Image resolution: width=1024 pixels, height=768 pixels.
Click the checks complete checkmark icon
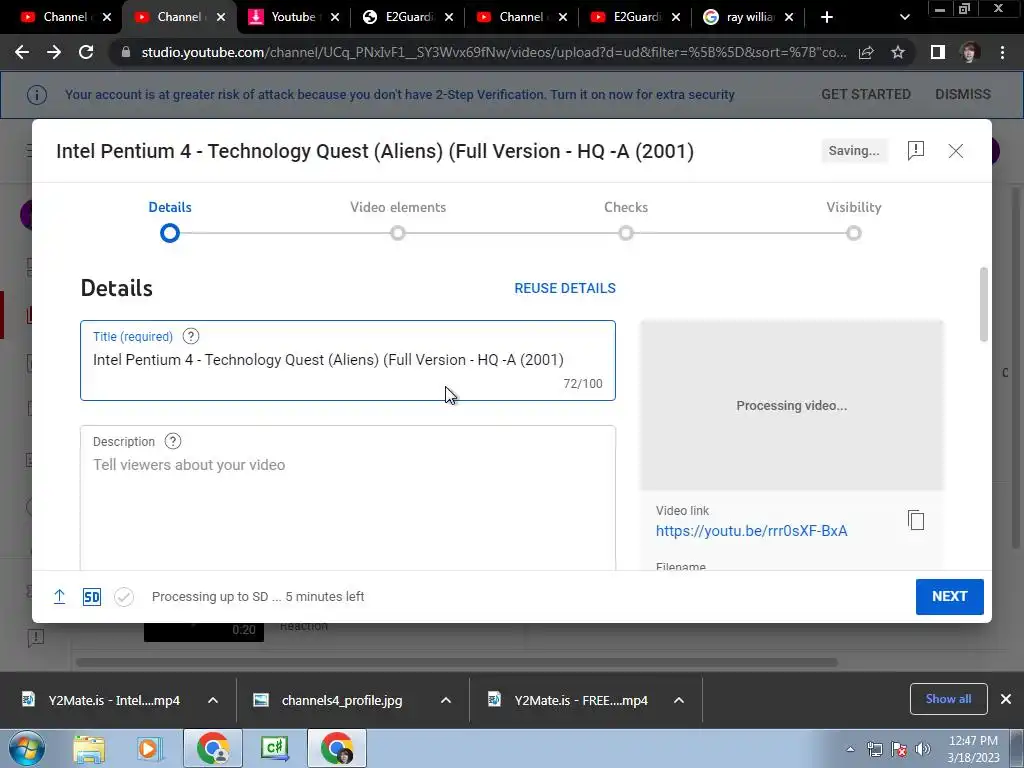tap(123, 596)
